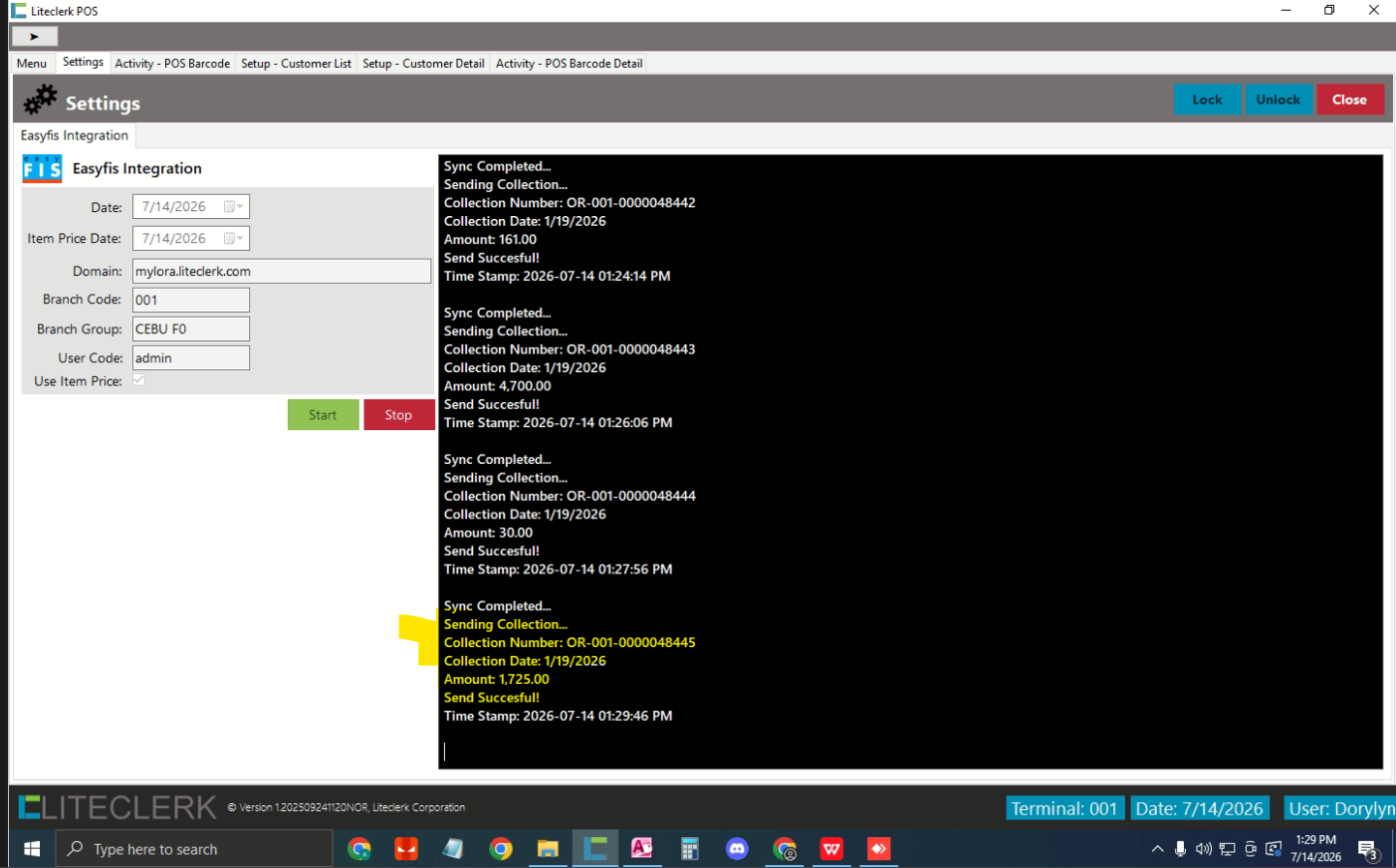Show hidden system tray icons

tap(1157, 849)
